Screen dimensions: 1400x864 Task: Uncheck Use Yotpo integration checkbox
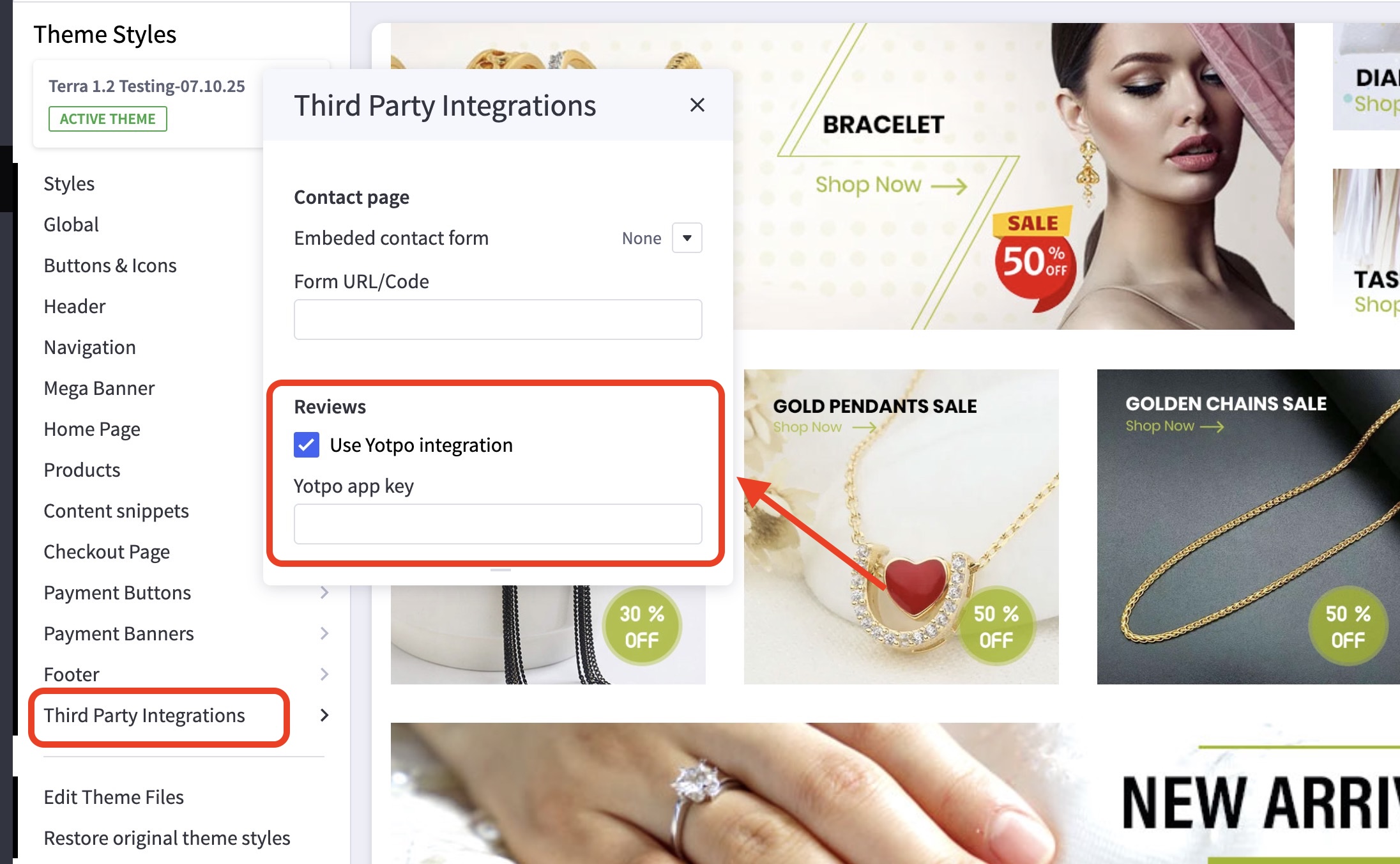pyautogui.click(x=307, y=445)
